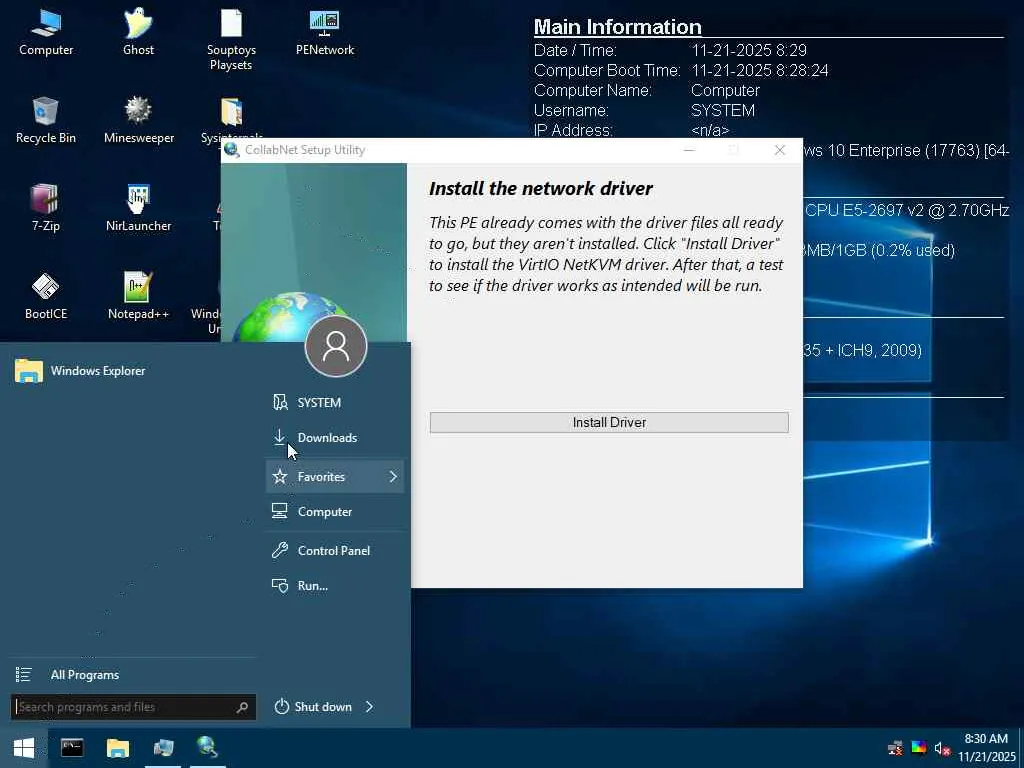Click the "Main Information" heading on desktop
The image size is (1024, 768).
tap(617, 27)
